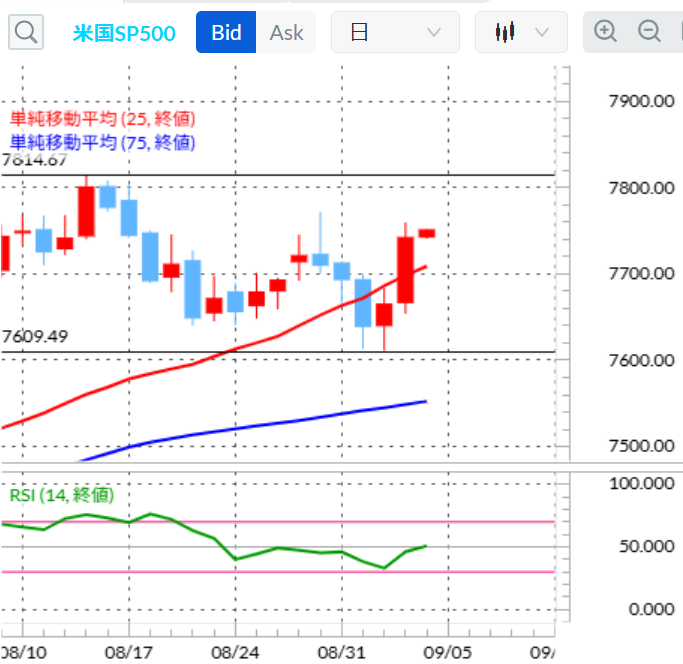683x664 pixels.
Task: Switch price display to Bid
Action: pos(226,32)
